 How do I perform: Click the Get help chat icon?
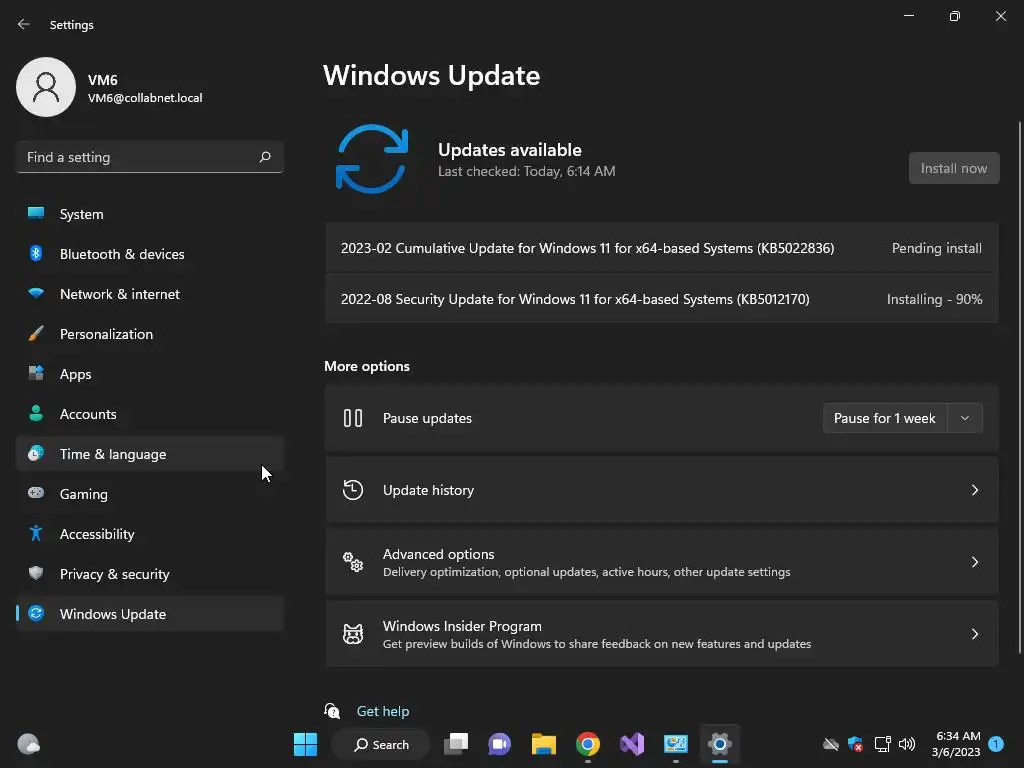332,711
